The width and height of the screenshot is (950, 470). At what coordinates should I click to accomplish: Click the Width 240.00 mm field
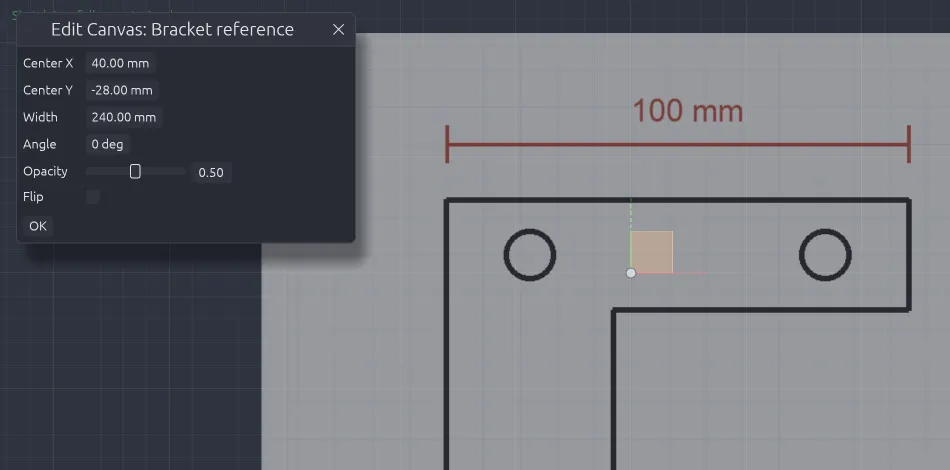[124, 118]
